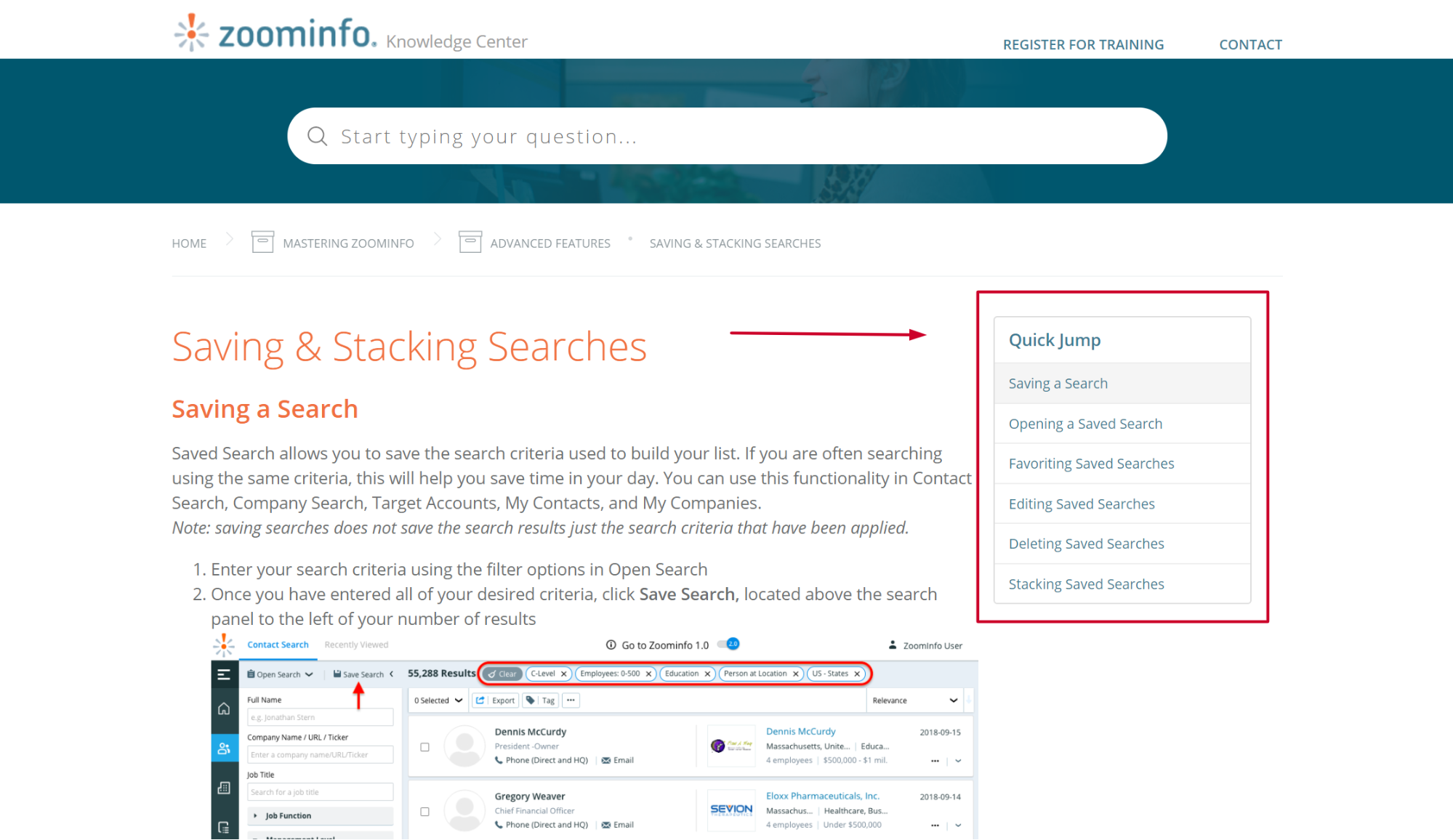Viewport: 1453px width, 840px height.
Task: Click the Stacking Saved Searches link
Action: tap(1086, 583)
